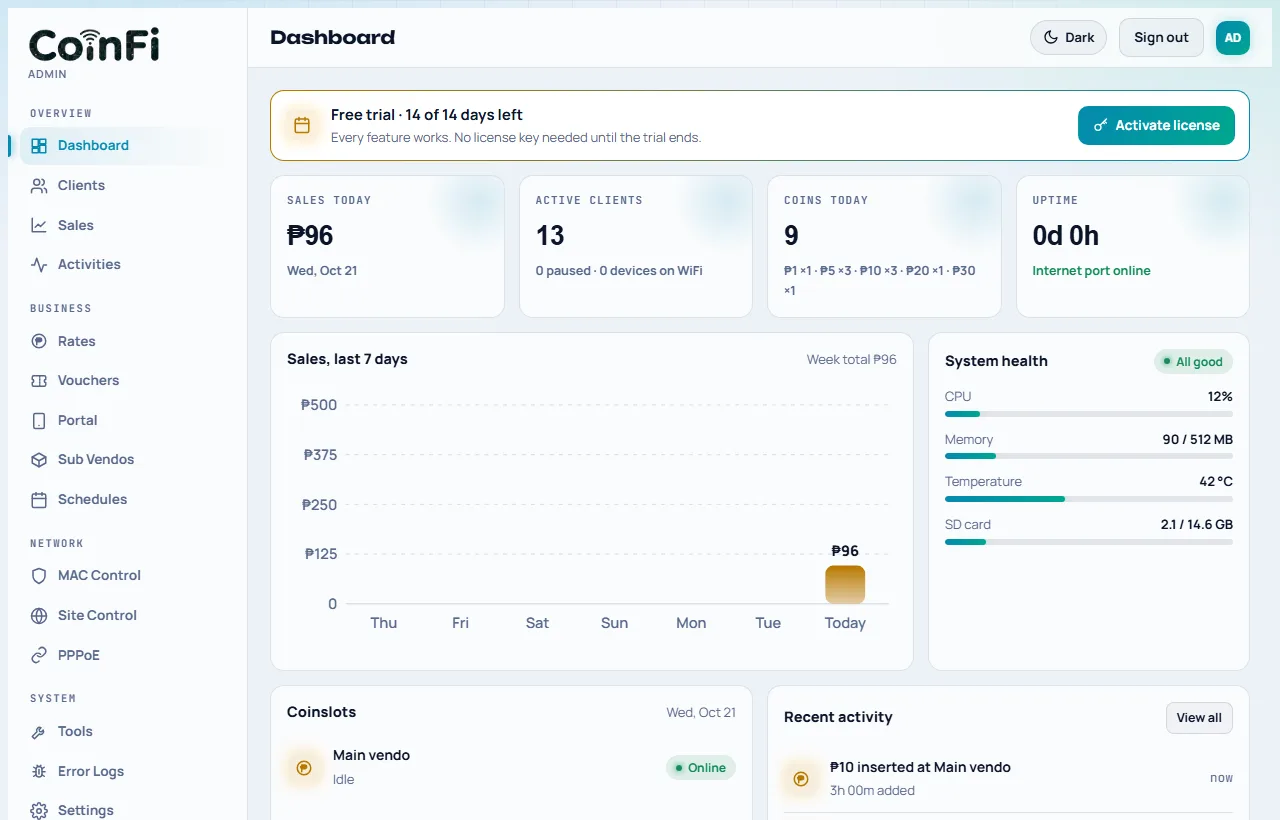
Task: Click '0 paused · 0 devices on WiFi' text
Action: point(619,271)
